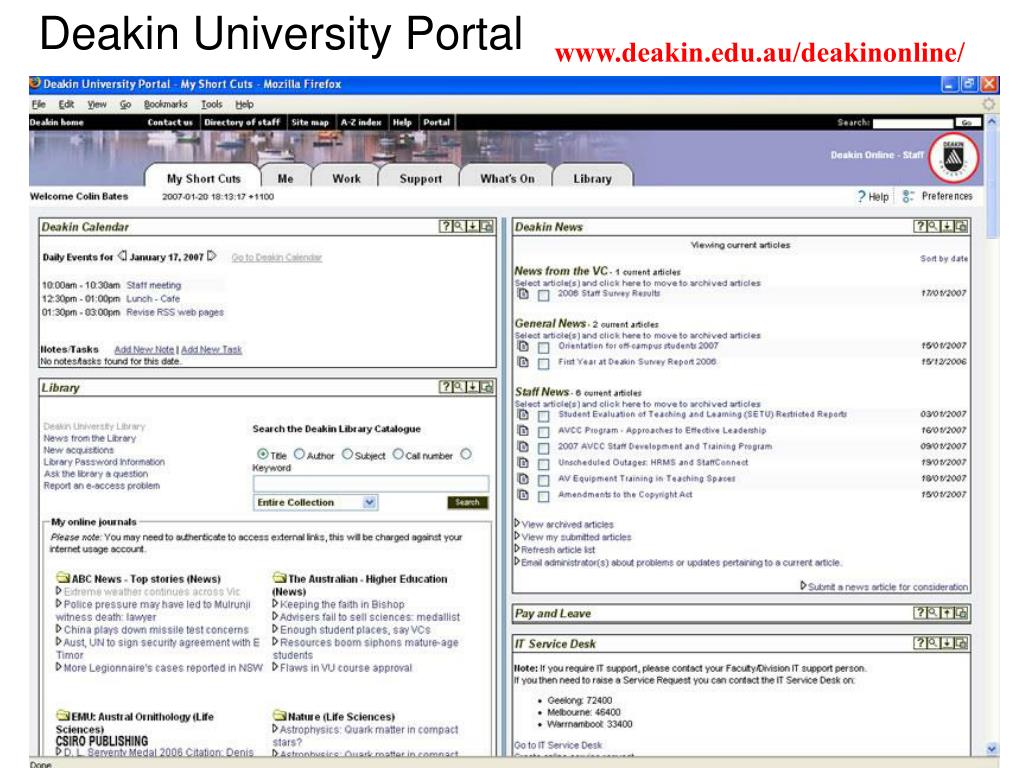Open ABC News Top stories folder
The image size is (1024, 768).
coord(63,577)
